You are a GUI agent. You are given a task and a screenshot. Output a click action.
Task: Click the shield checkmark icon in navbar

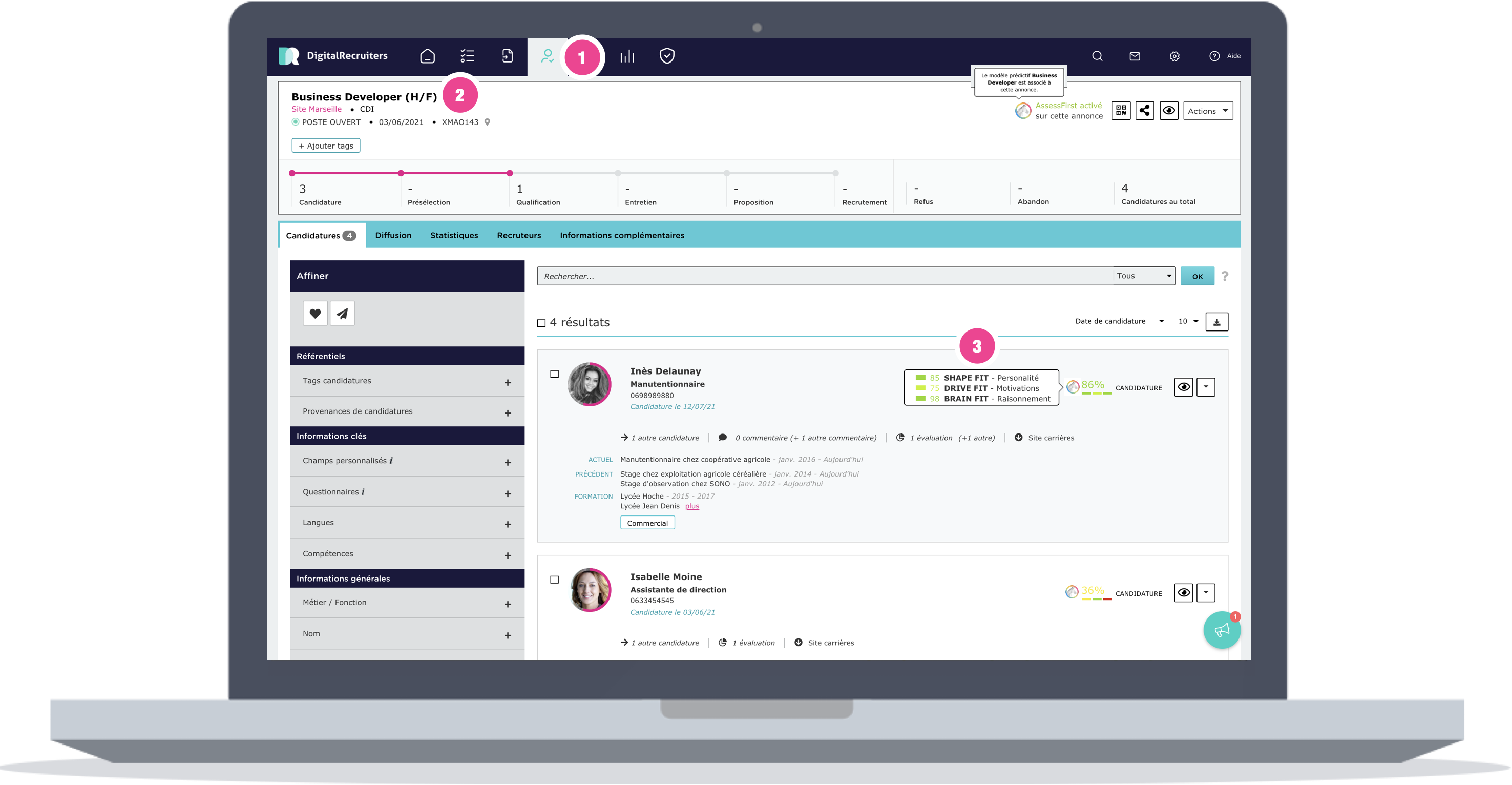click(x=667, y=56)
